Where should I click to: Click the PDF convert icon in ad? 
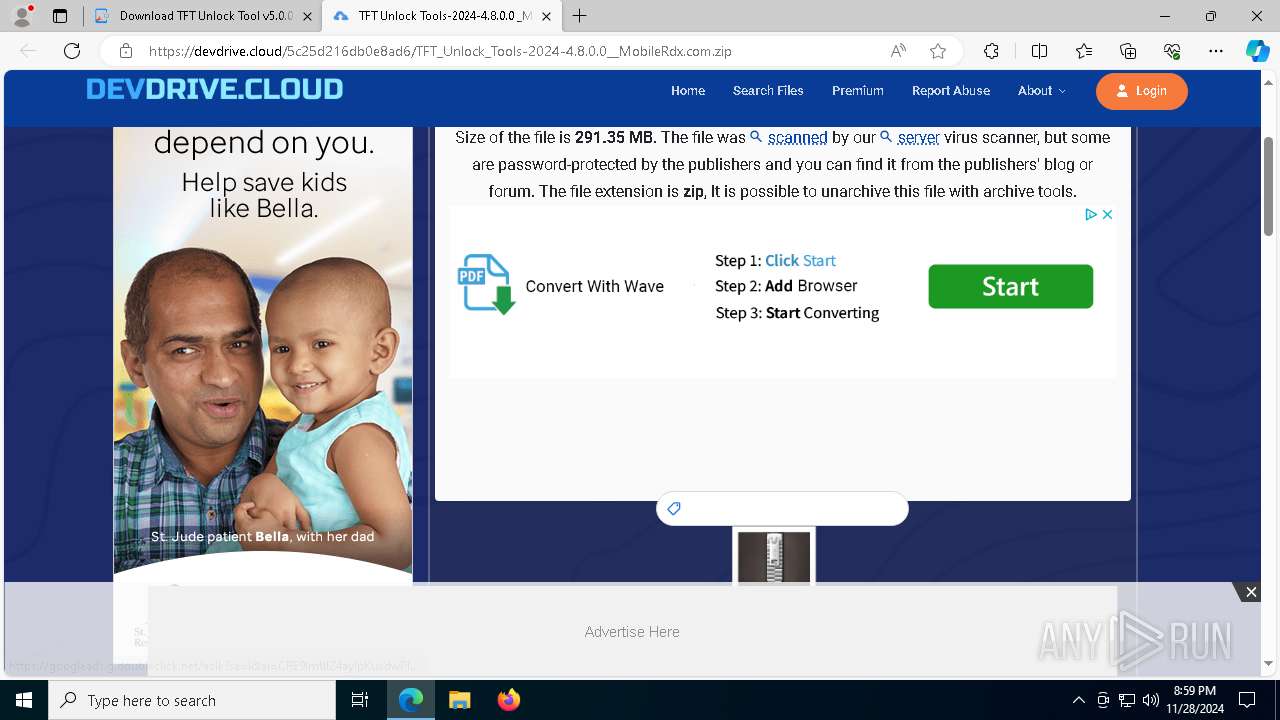[x=486, y=284]
